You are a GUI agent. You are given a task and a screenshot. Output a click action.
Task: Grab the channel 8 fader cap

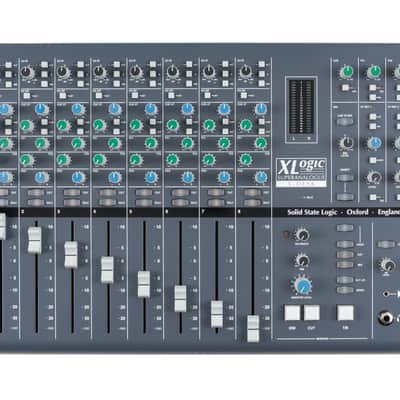coord(253,329)
